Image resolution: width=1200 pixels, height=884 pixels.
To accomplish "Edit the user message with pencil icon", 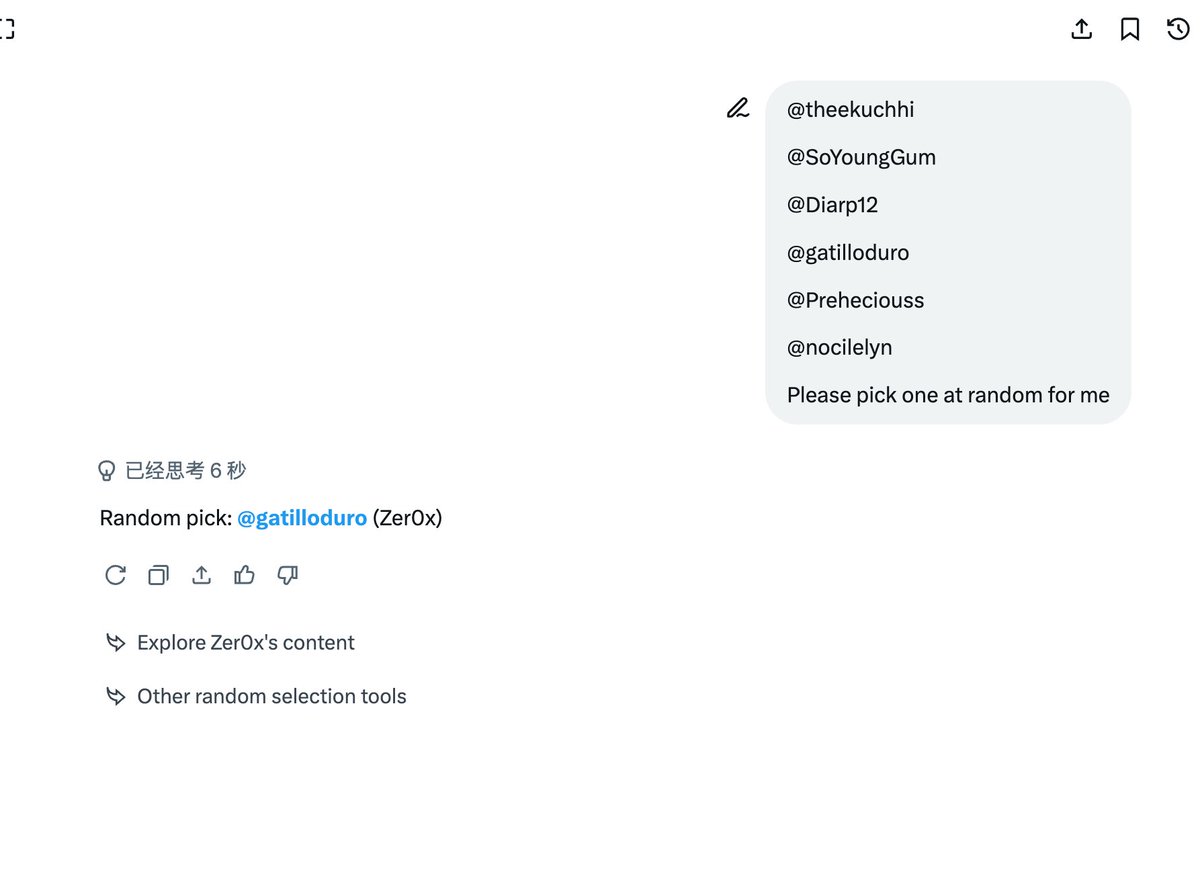I will (x=738, y=108).
